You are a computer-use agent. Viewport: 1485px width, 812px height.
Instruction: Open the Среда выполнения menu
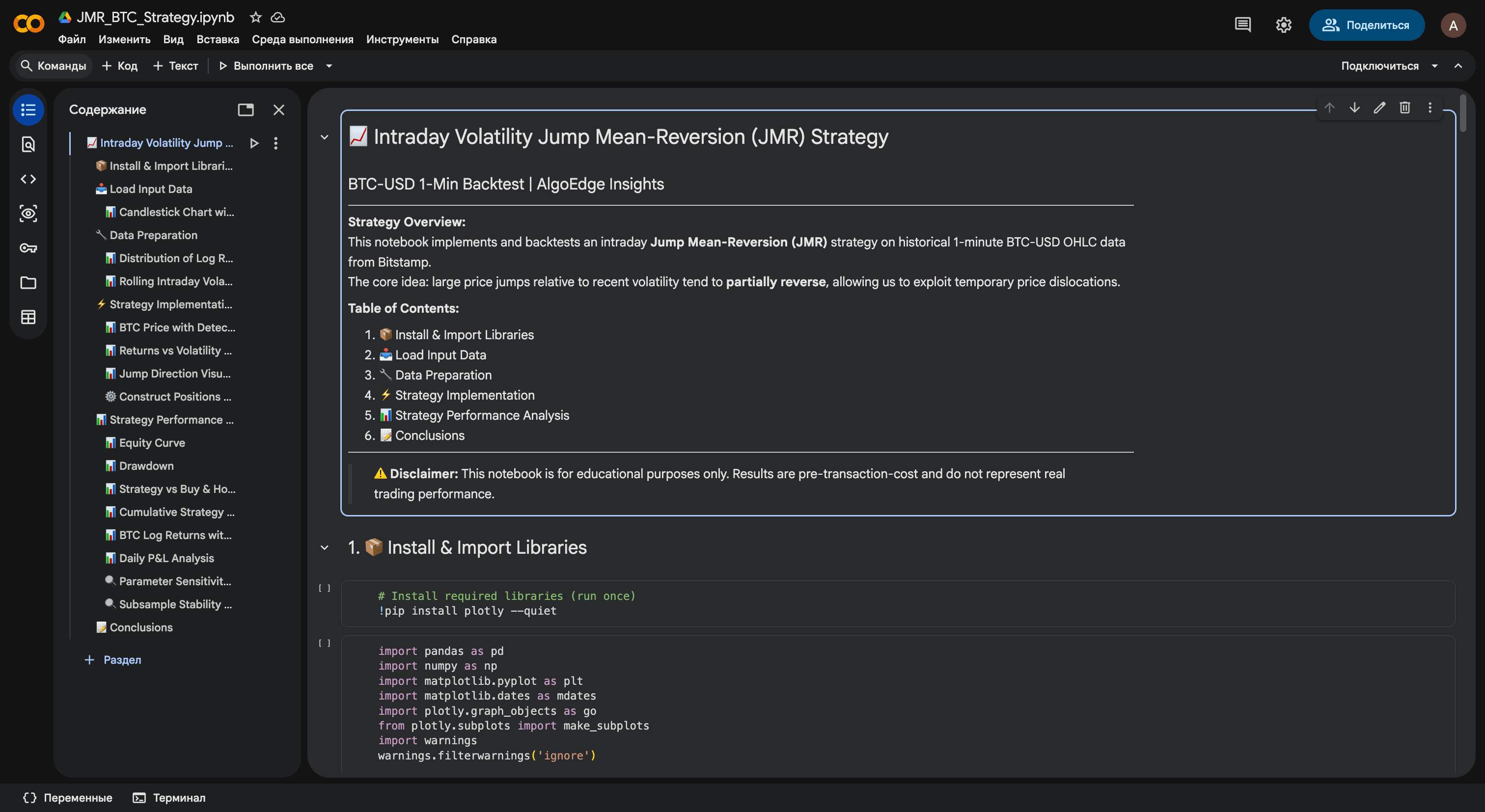click(302, 39)
